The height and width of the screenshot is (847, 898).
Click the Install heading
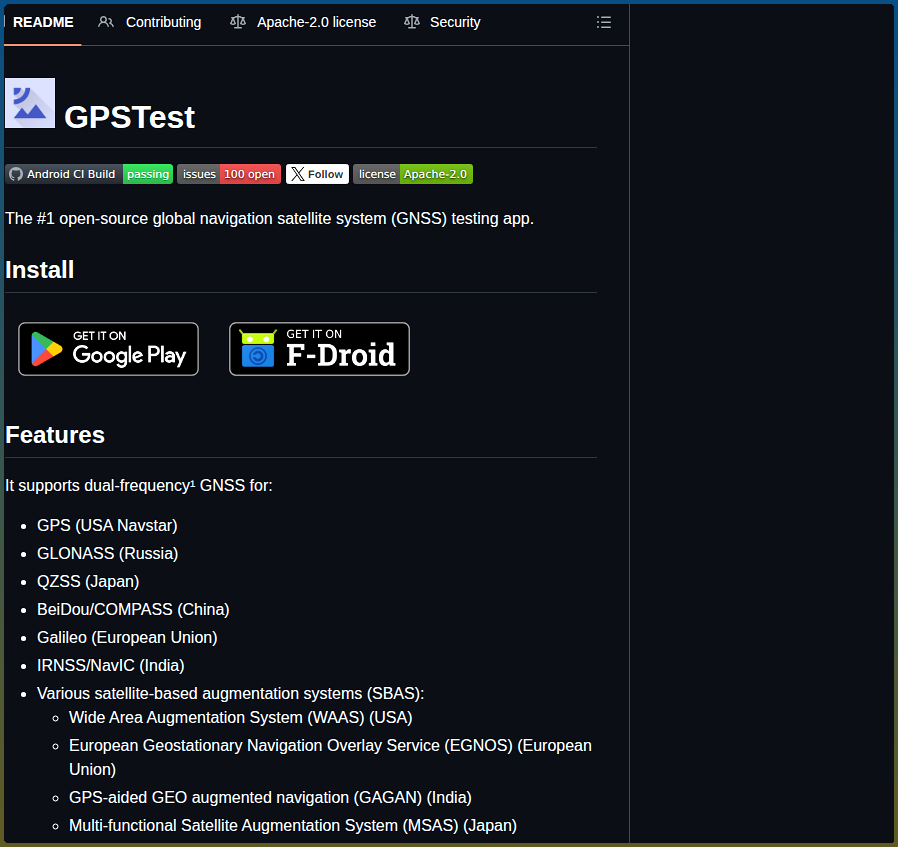(40, 270)
